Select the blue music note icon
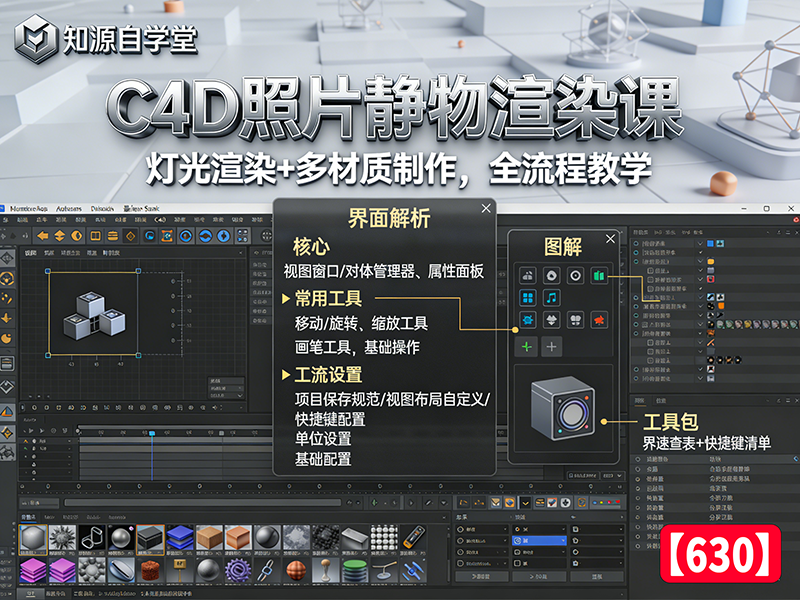The width and height of the screenshot is (800, 600). 551,297
